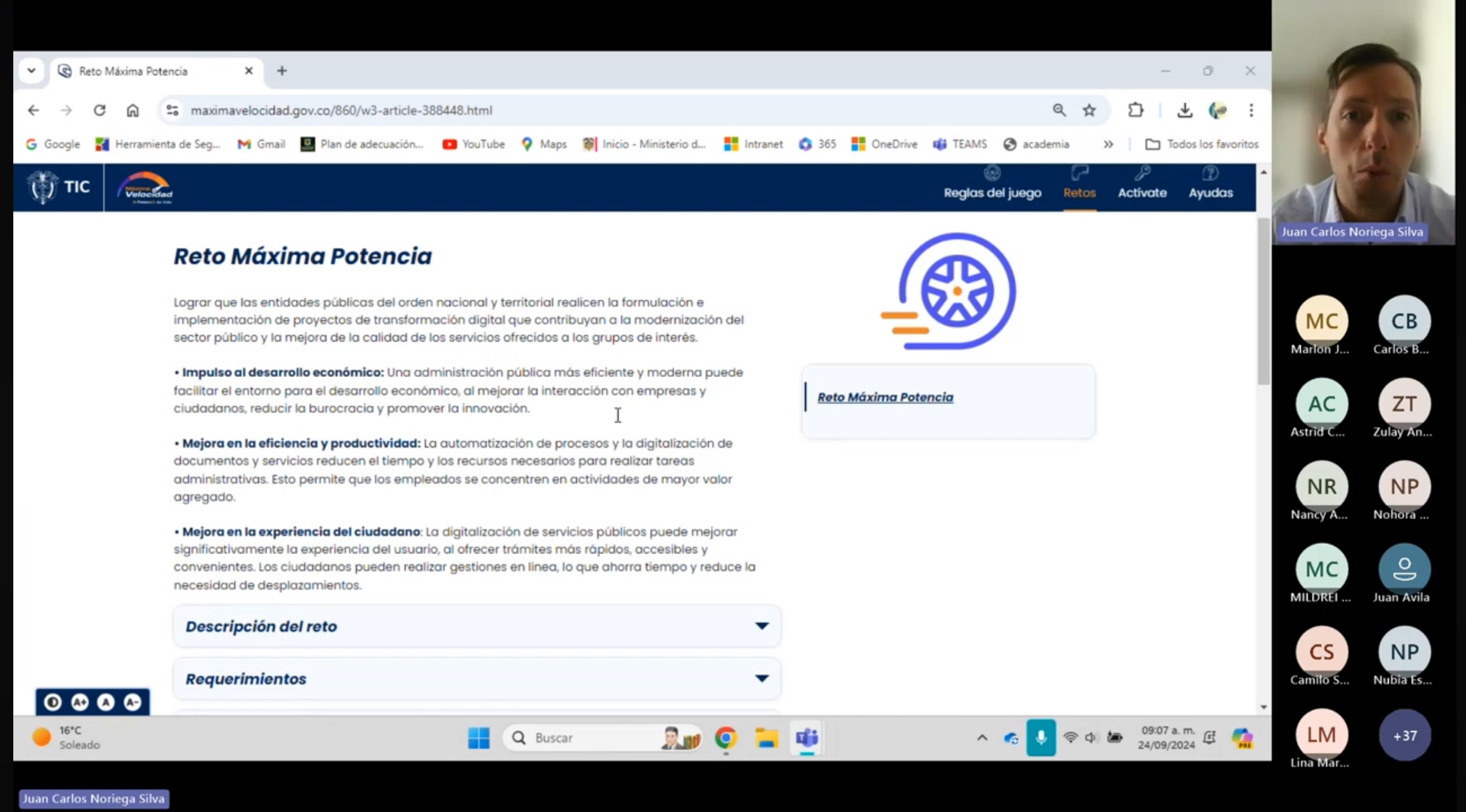Open Microsoft Teams from the taskbar
This screenshot has width=1466, height=812.
pos(807,737)
